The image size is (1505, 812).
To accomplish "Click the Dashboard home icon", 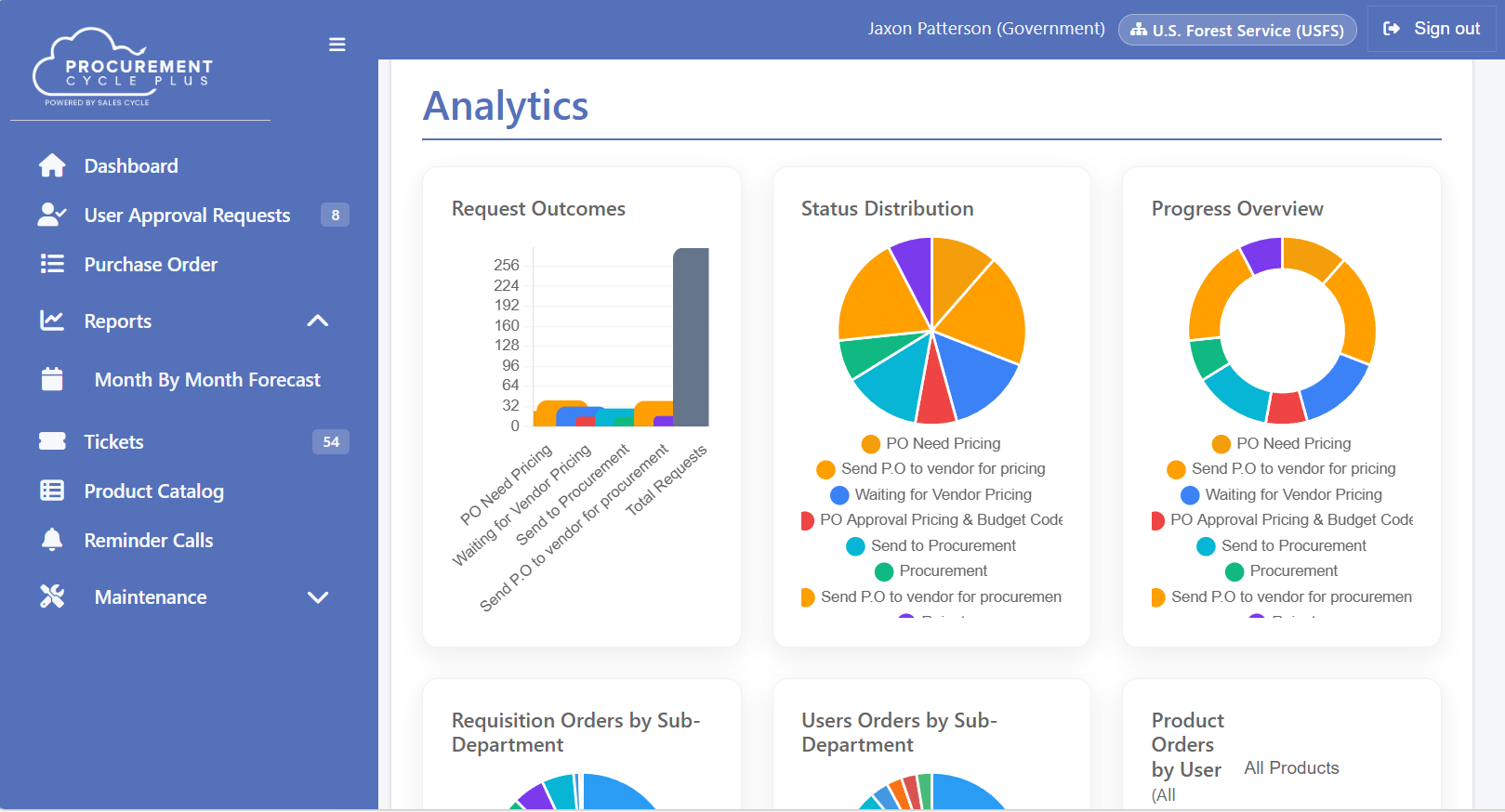I will pyautogui.click(x=52, y=165).
